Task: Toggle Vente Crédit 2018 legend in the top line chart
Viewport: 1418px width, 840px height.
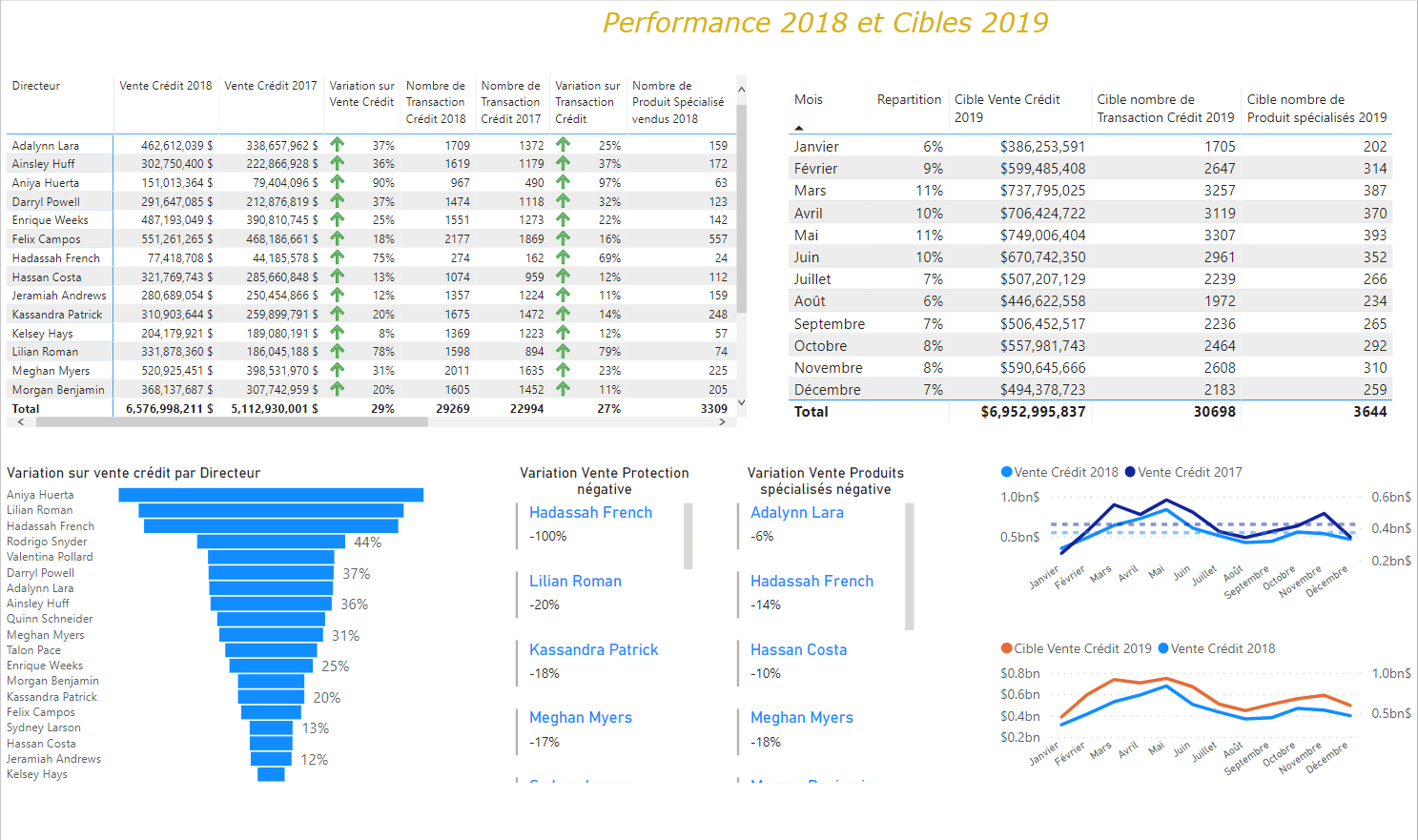Action: point(1006,472)
